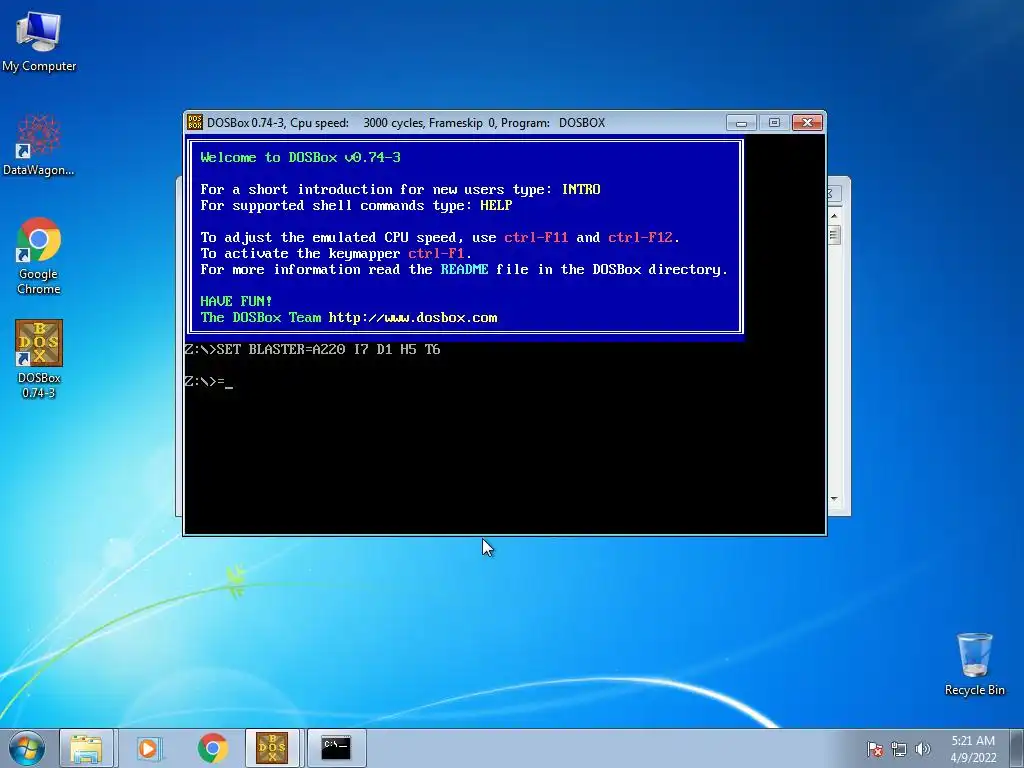Open the network tray icon
The width and height of the screenshot is (1024, 768).
pyautogui.click(x=899, y=749)
